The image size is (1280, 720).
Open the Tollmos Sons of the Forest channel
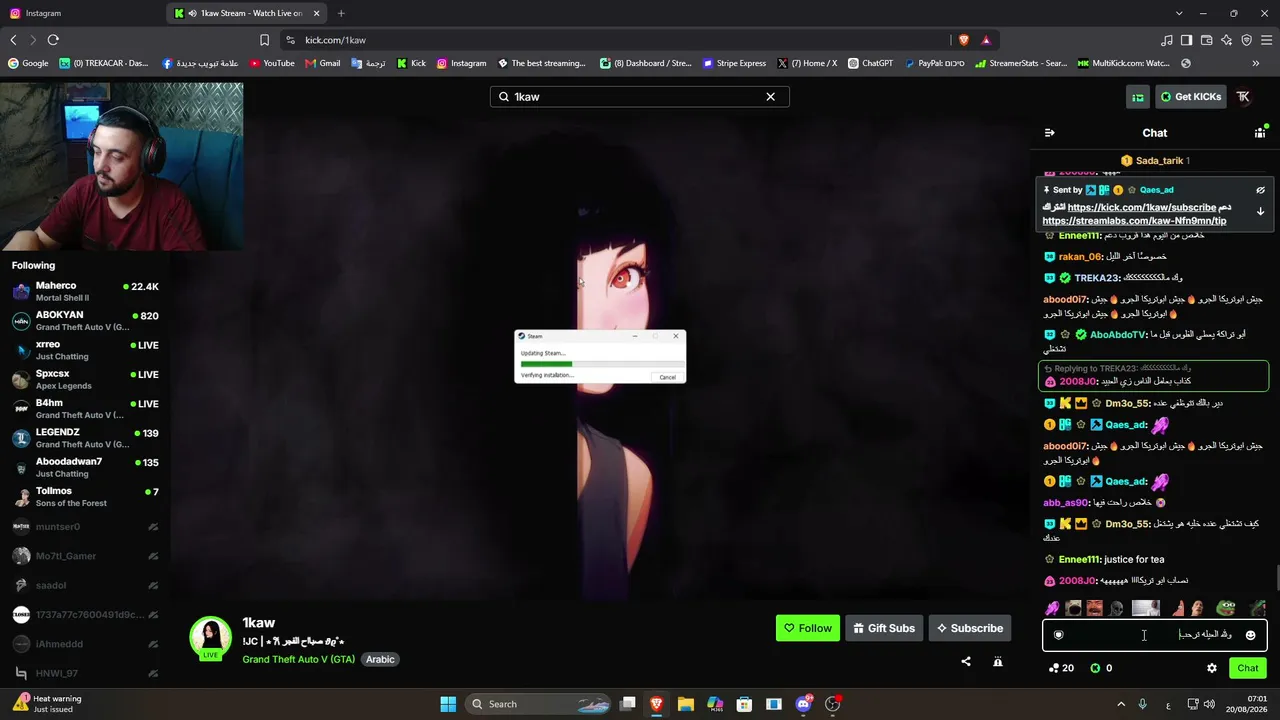[x=85, y=497]
